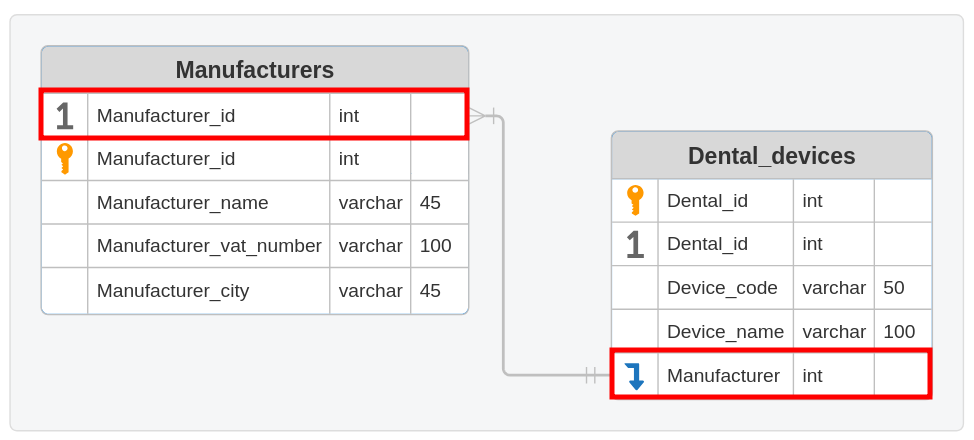Click the int type of highlighted Manufacturer_id

click(x=349, y=116)
